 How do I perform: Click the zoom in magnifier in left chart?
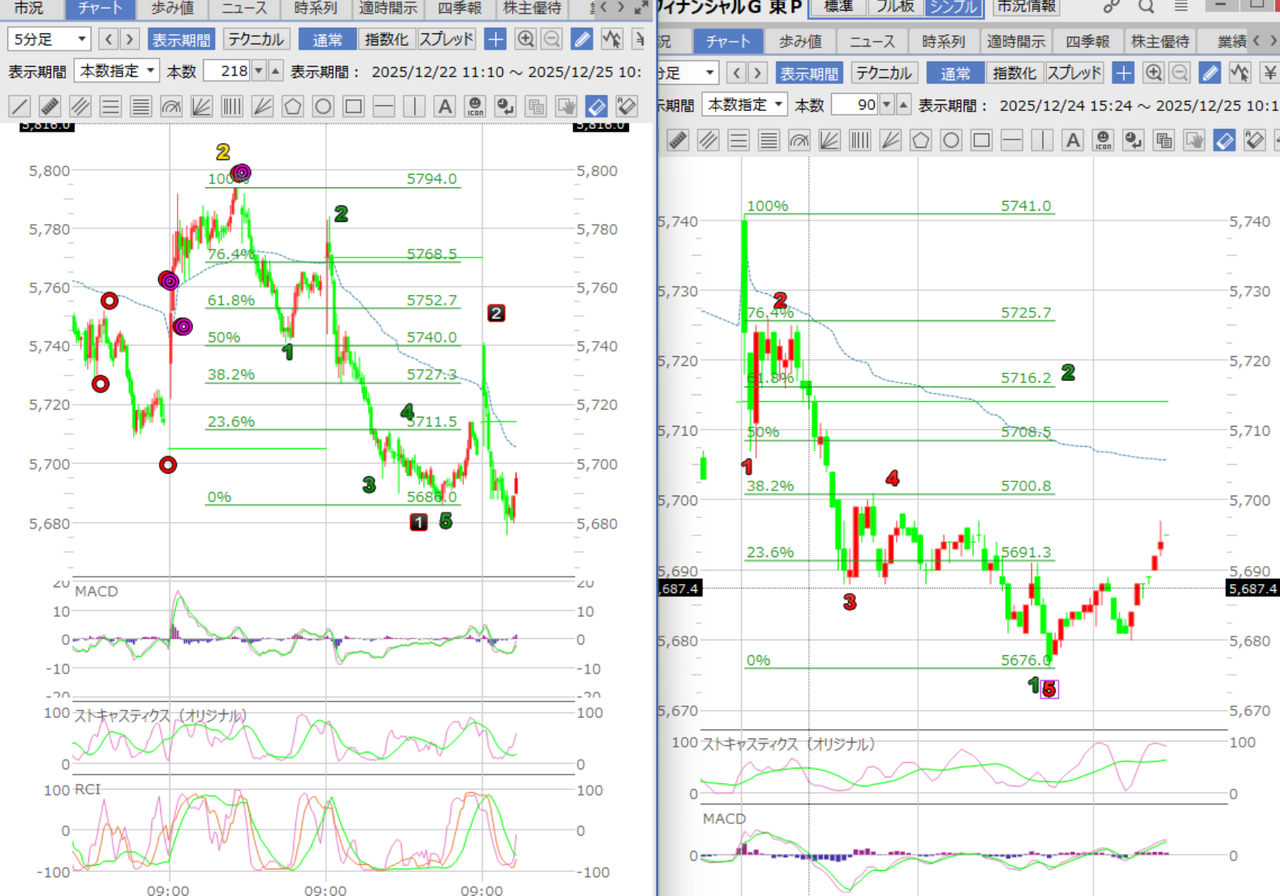coord(525,40)
